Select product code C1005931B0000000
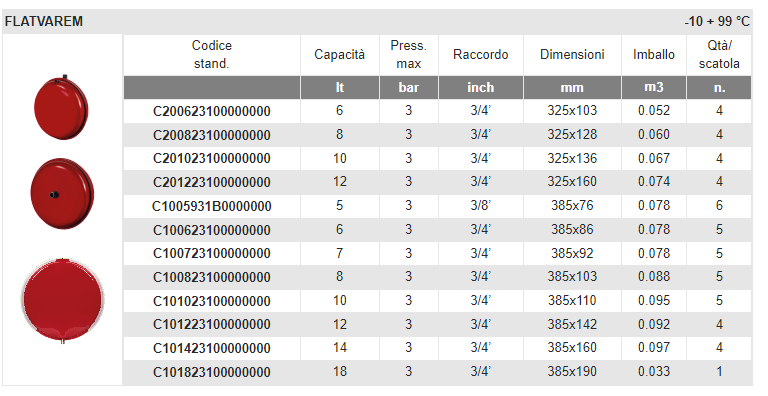Image resolution: width=768 pixels, height=396 pixels. point(212,206)
